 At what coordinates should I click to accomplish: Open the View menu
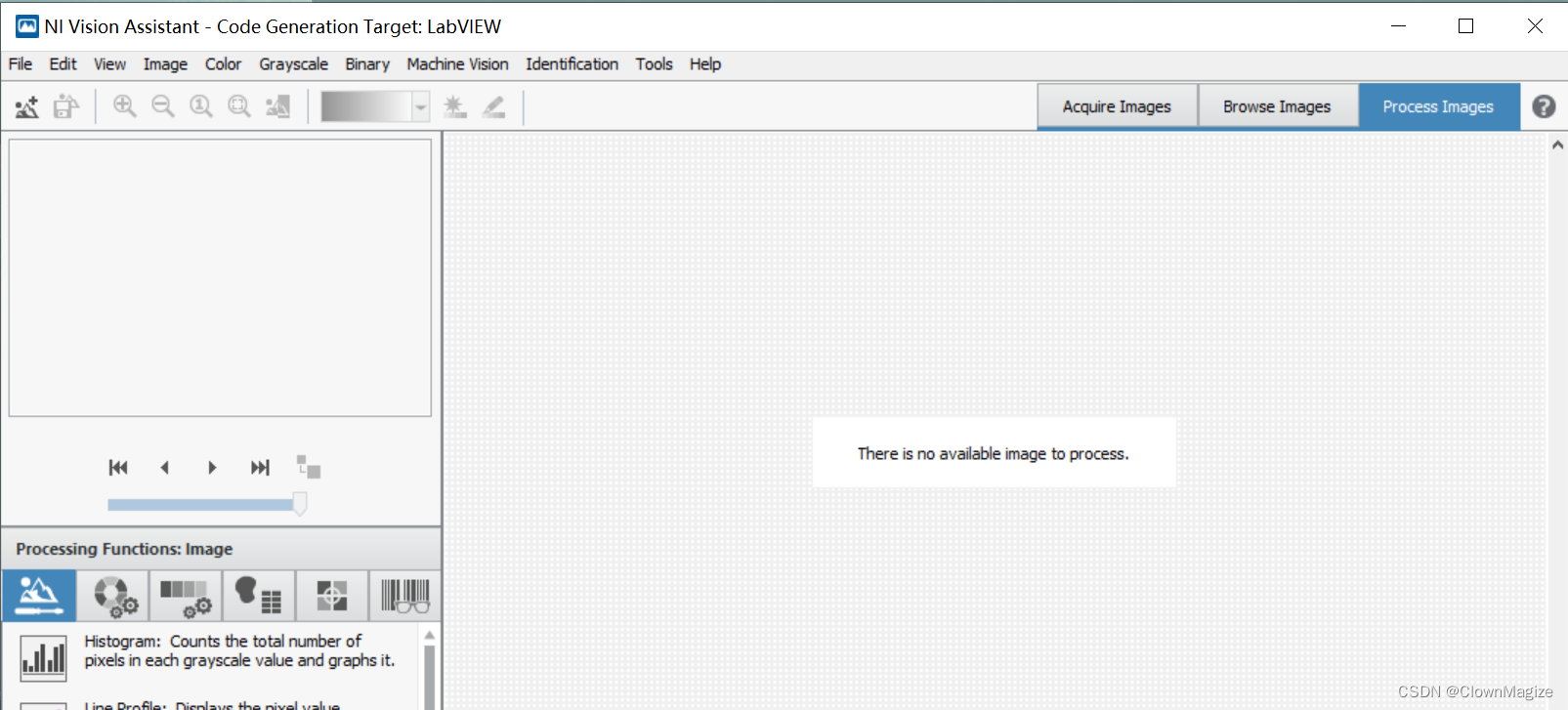[x=109, y=64]
